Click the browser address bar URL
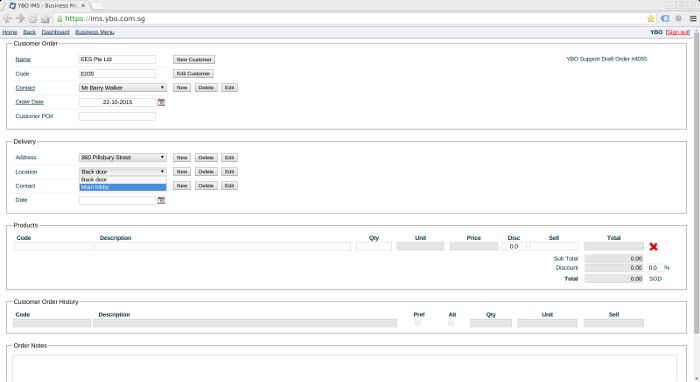The width and height of the screenshot is (700, 382). pyautogui.click(x=105, y=19)
